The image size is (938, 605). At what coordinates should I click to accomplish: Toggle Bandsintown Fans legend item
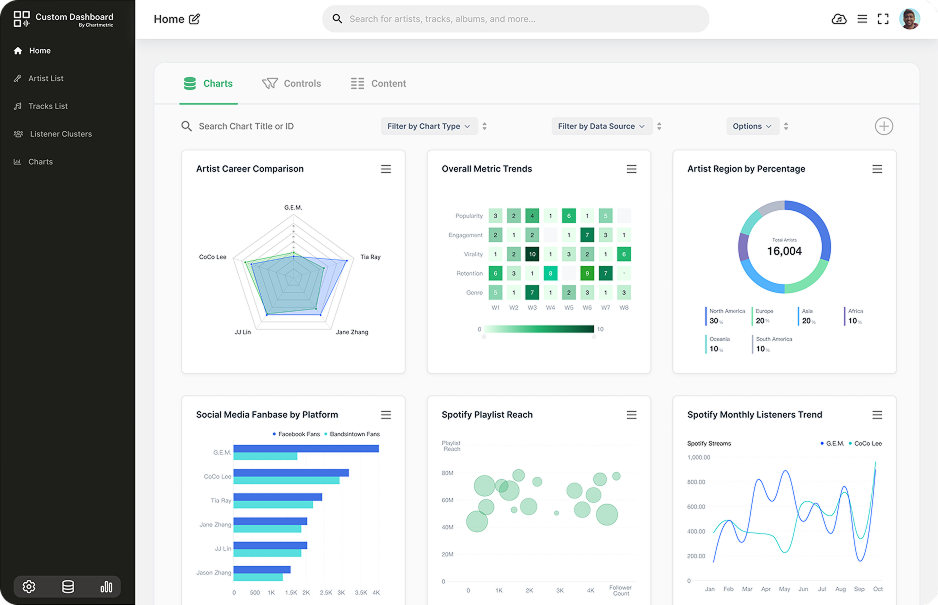coord(352,434)
